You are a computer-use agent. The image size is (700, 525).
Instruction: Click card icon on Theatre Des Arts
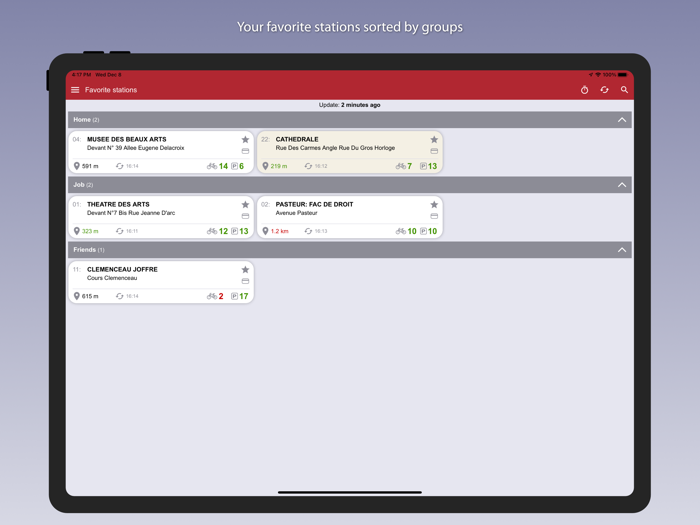pyautogui.click(x=245, y=216)
